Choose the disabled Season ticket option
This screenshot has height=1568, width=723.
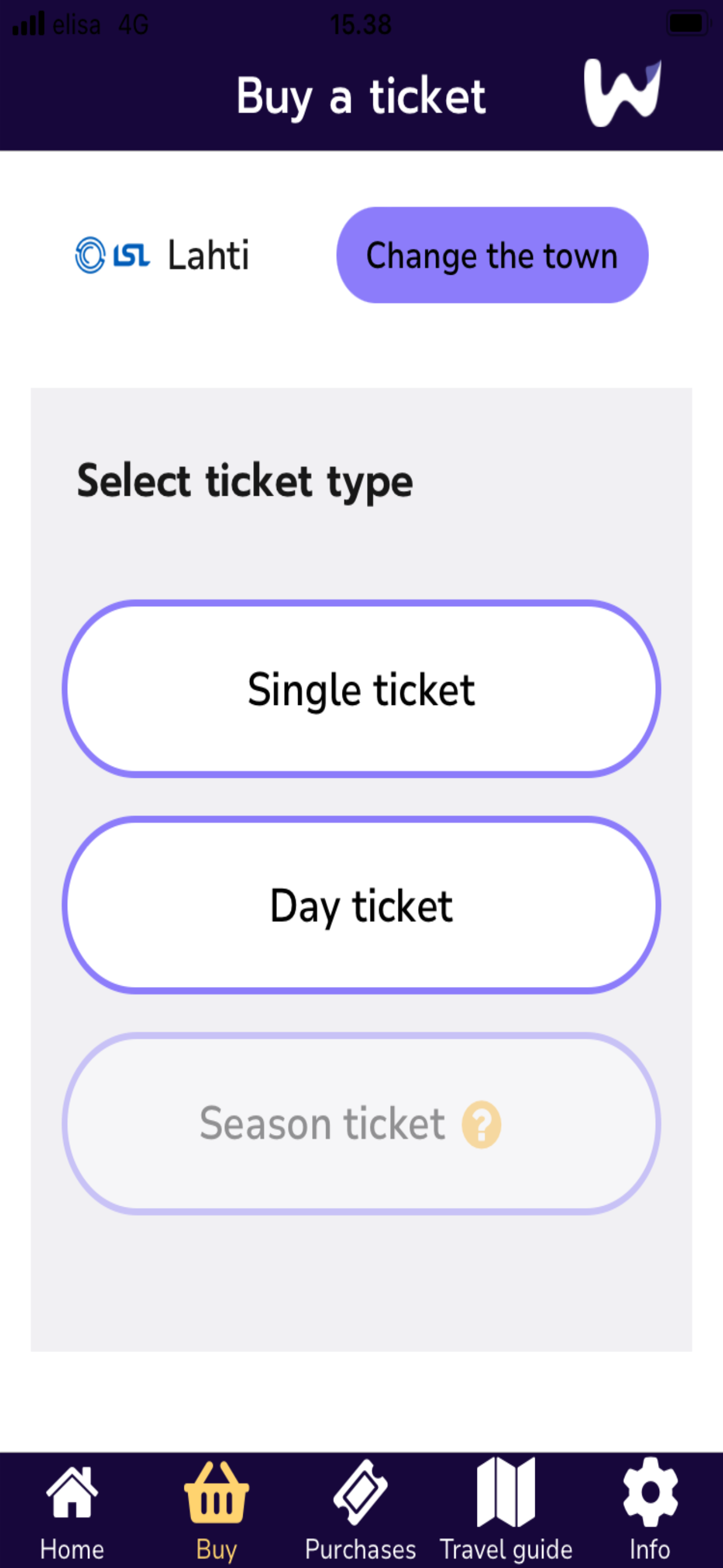tap(361, 1123)
